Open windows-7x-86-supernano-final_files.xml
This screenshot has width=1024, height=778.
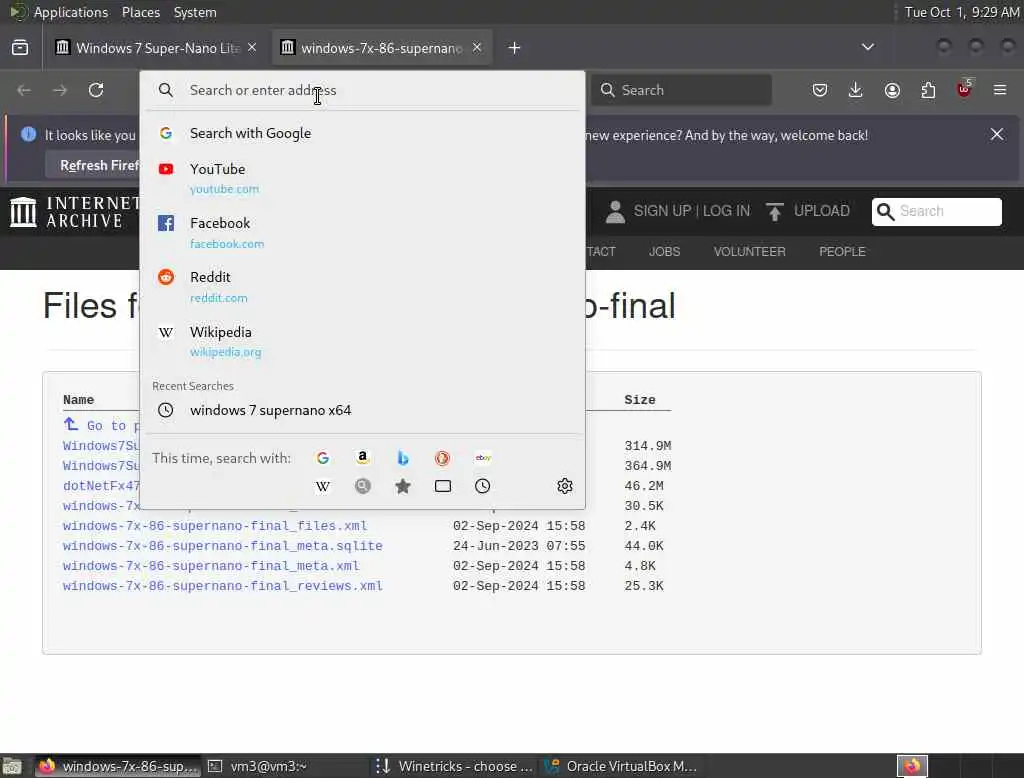215,526
